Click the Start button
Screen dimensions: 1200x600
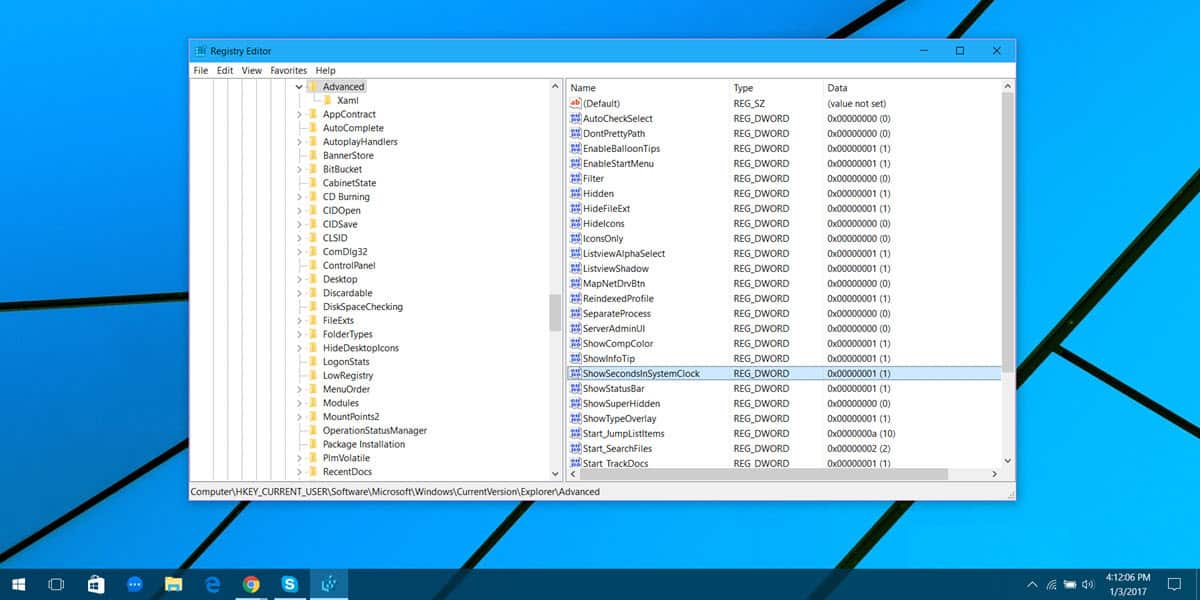20,583
